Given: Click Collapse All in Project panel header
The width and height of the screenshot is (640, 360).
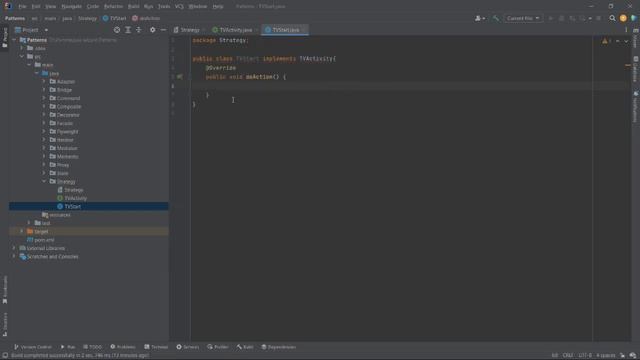Looking at the screenshot, I should (x=139, y=30).
